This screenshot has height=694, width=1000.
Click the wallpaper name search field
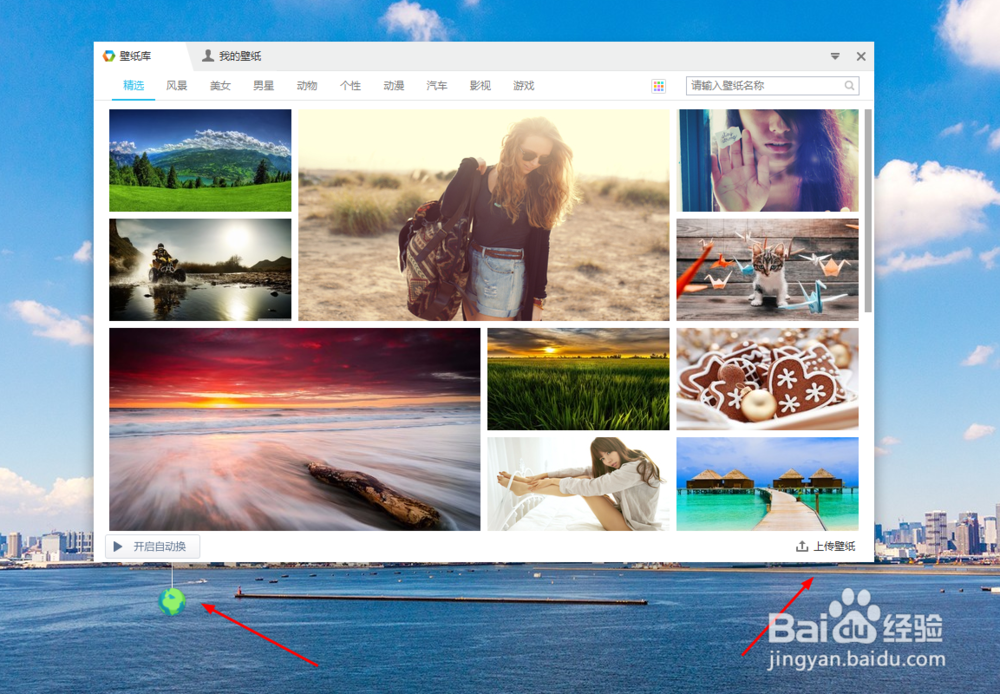tap(772, 85)
